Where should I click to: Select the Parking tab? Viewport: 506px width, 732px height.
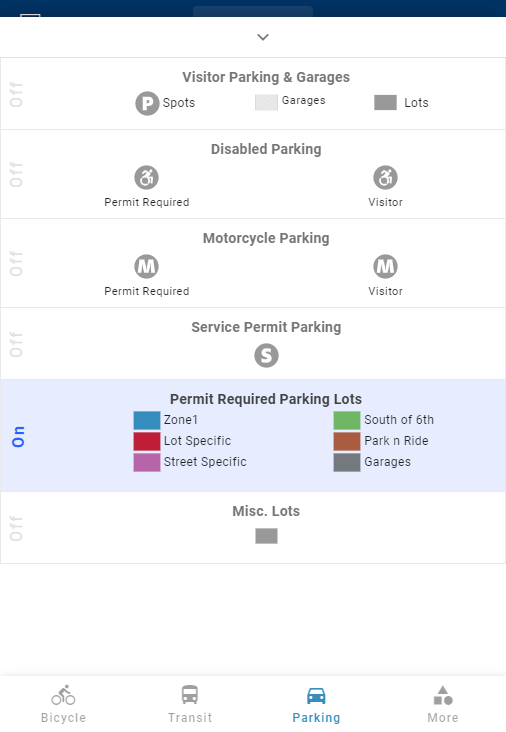316,705
